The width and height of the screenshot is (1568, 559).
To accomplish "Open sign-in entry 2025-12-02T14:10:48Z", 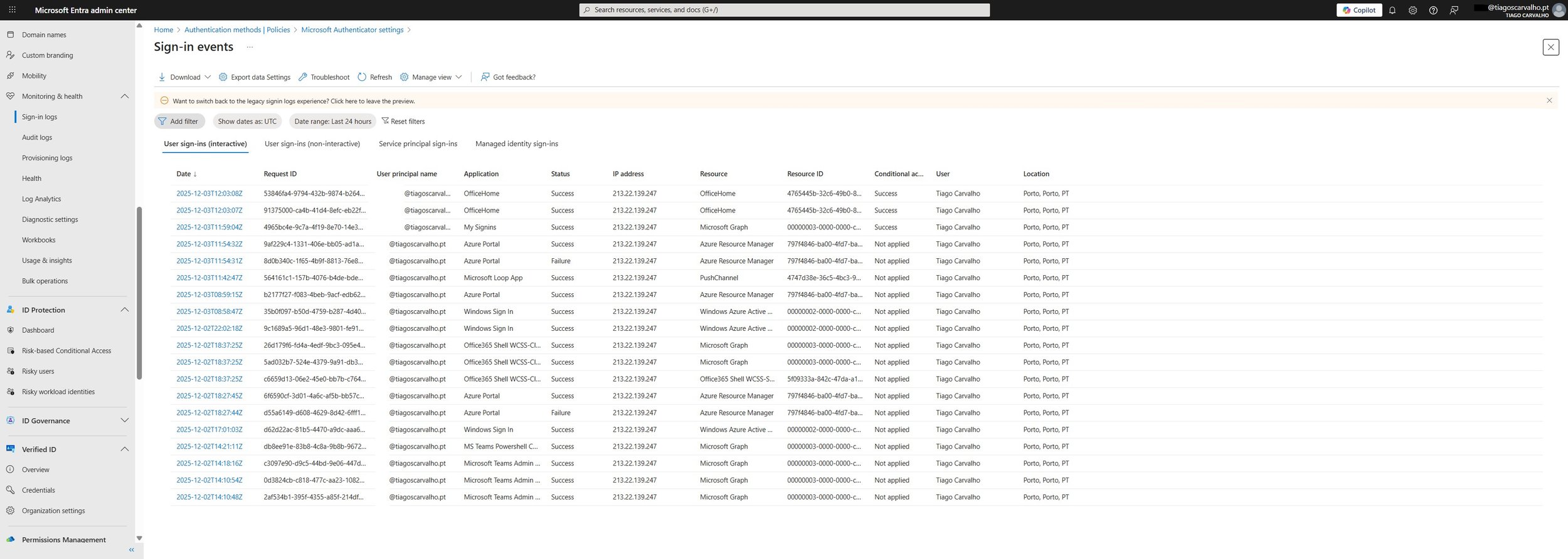I will click(x=209, y=497).
